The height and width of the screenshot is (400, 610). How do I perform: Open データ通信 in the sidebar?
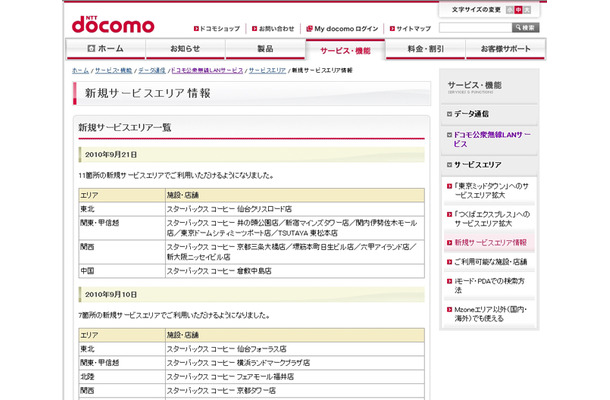click(x=471, y=114)
